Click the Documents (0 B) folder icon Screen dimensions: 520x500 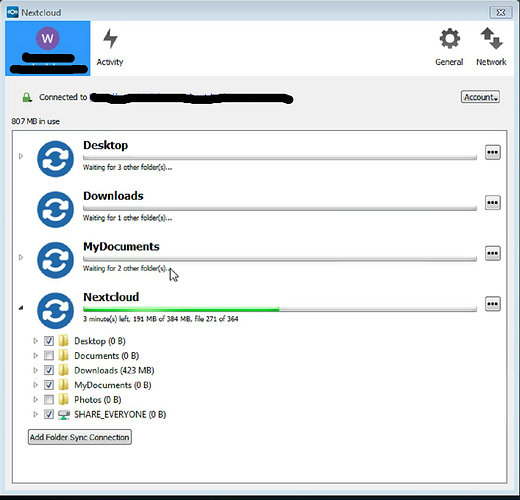63,355
